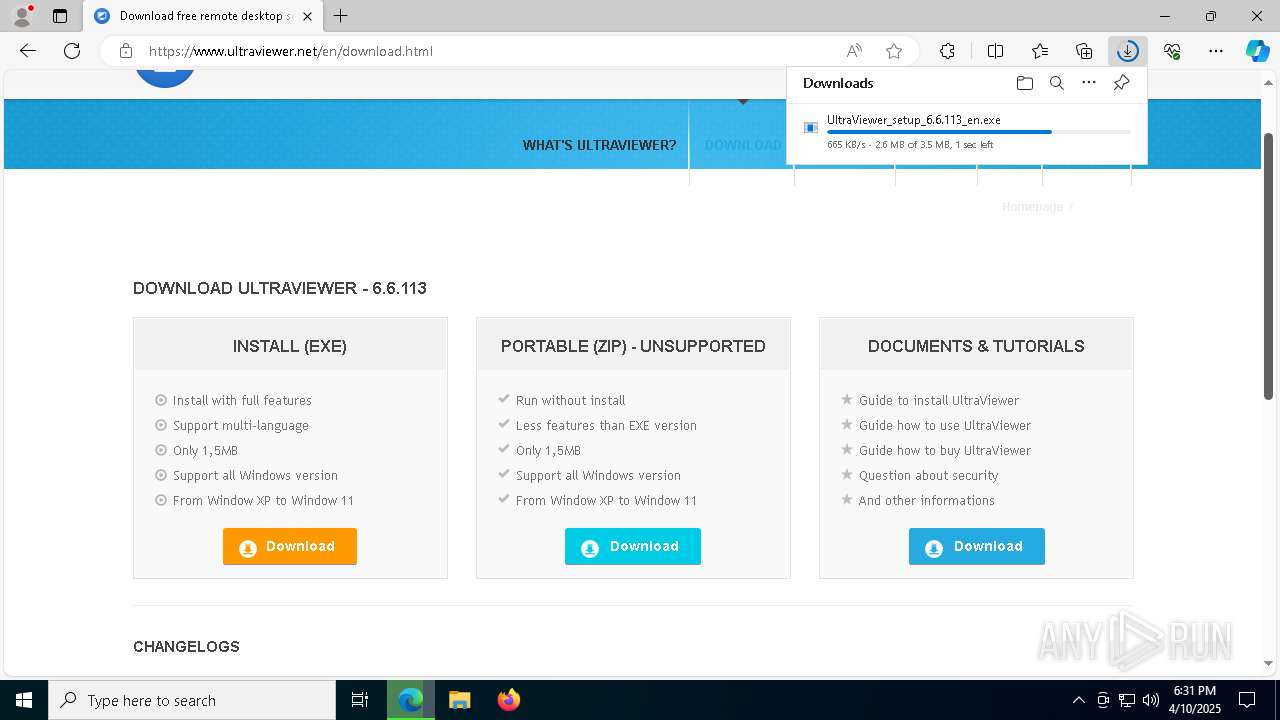Go back with the back arrow
The image size is (1280, 720).
coord(28,51)
